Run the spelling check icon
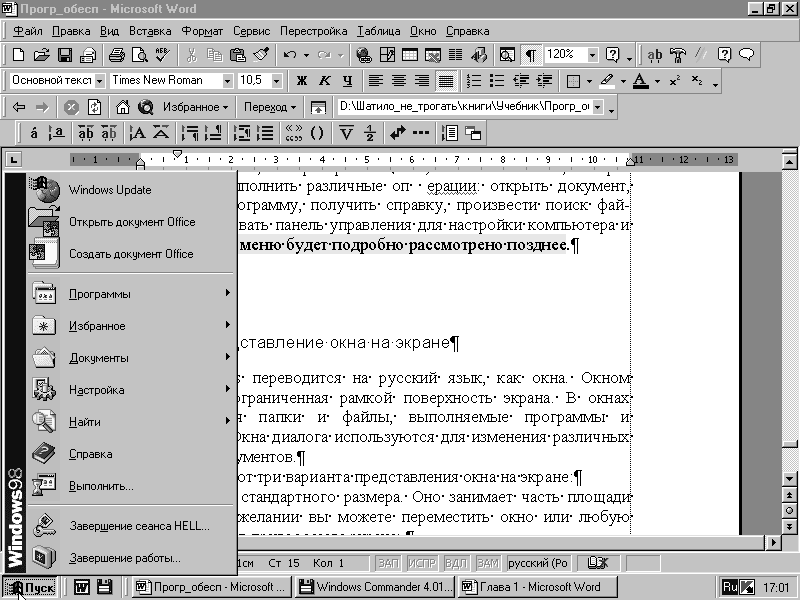 163,55
